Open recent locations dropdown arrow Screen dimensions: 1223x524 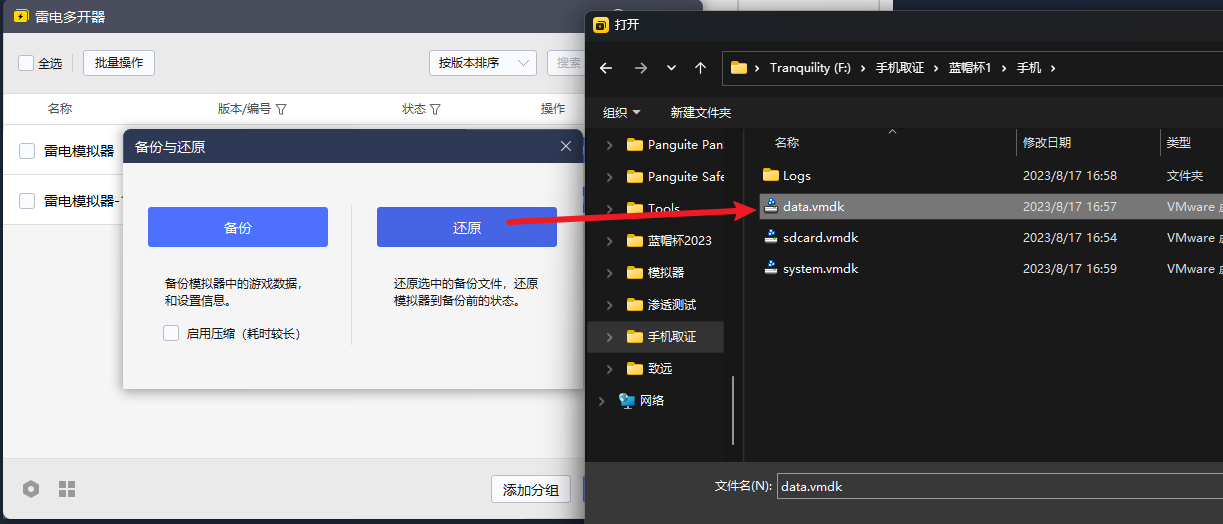(671, 68)
